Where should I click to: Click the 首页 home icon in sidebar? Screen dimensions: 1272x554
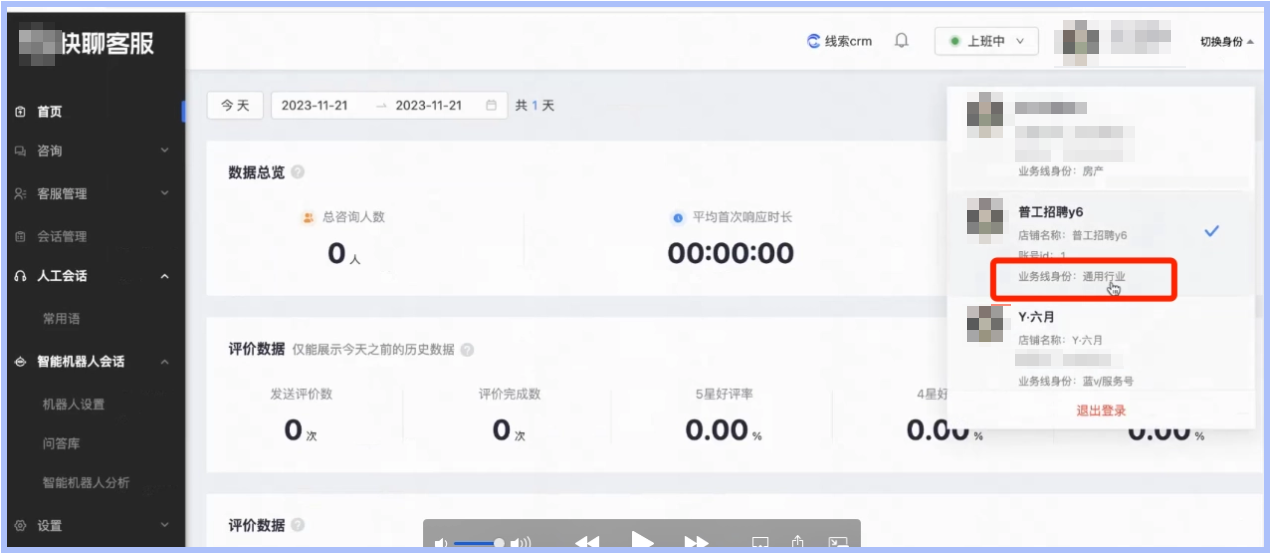tap(20, 113)
